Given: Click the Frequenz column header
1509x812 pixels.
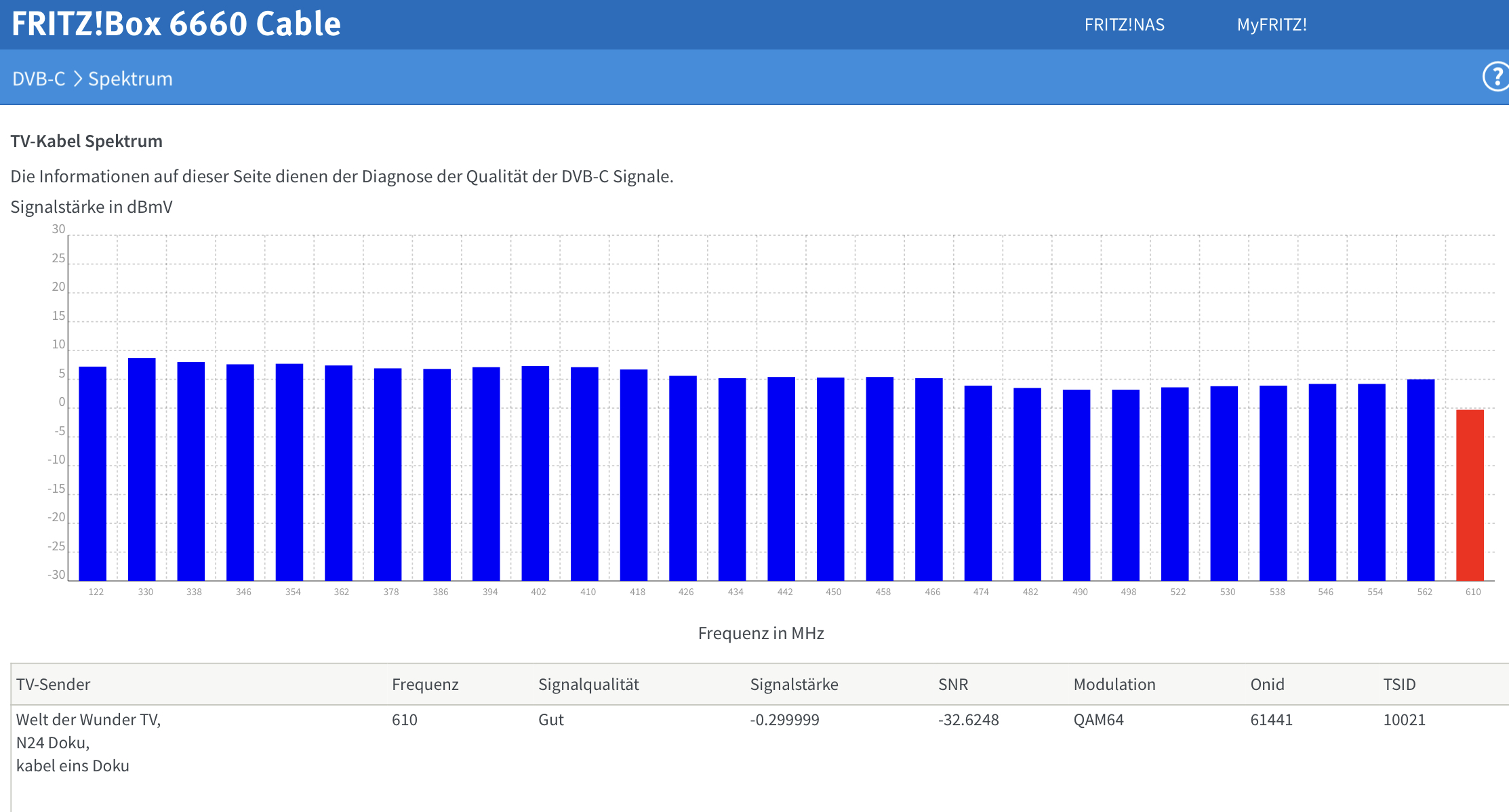Looking at the screenshot, I should 425,685.
